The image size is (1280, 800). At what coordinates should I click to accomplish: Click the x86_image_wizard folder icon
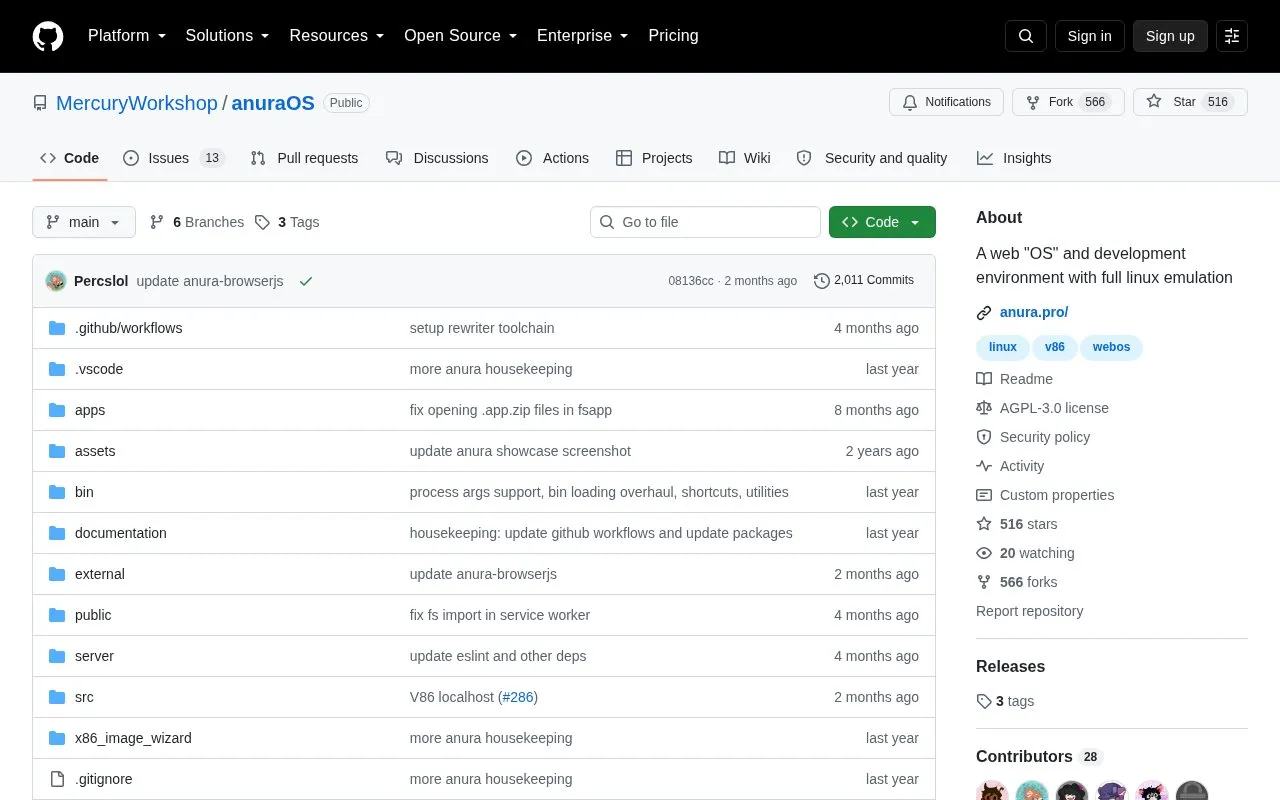(x=57, y=738)
